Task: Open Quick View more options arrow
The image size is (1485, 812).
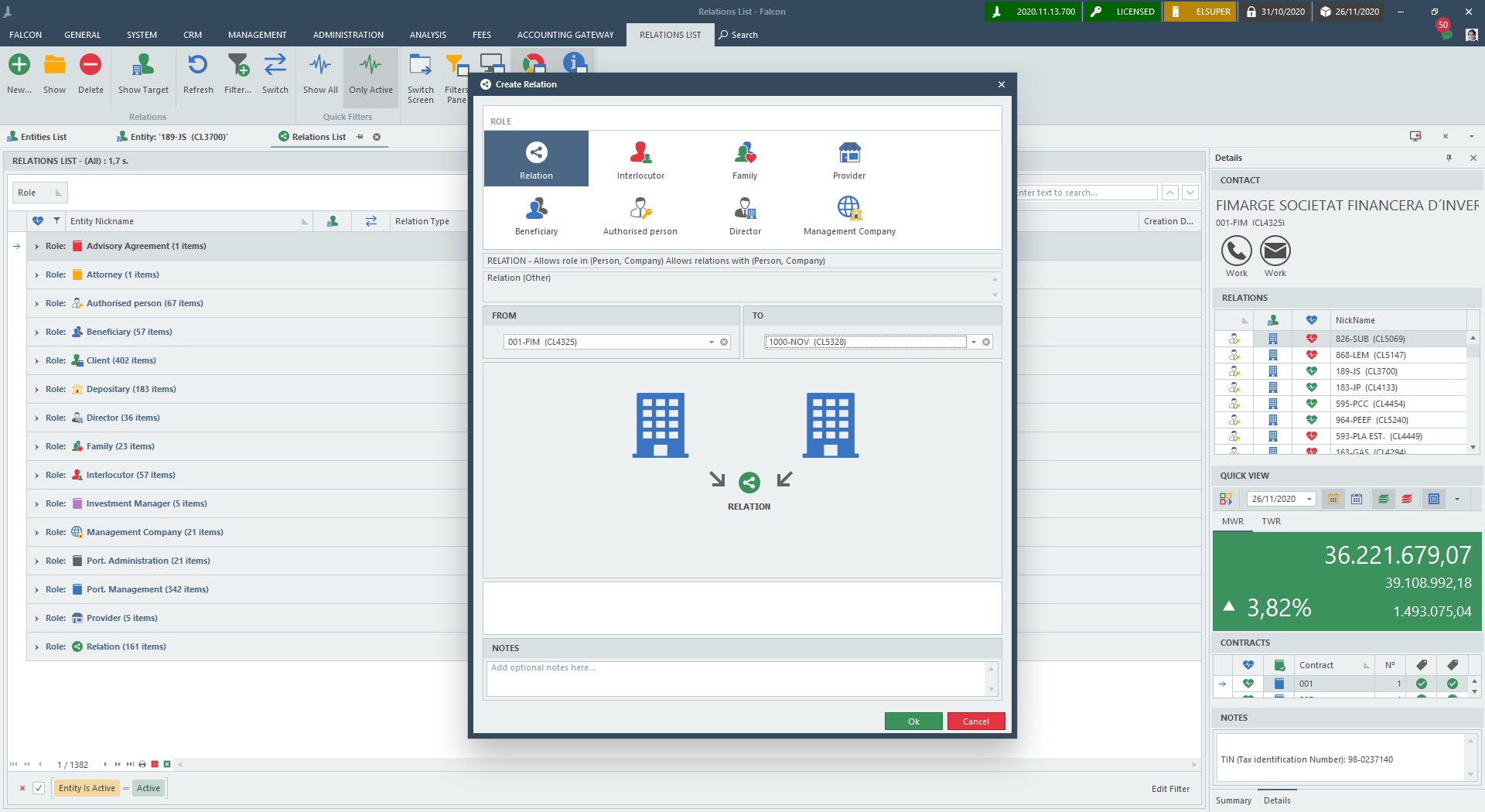Action: click(x=1457, y=499)
